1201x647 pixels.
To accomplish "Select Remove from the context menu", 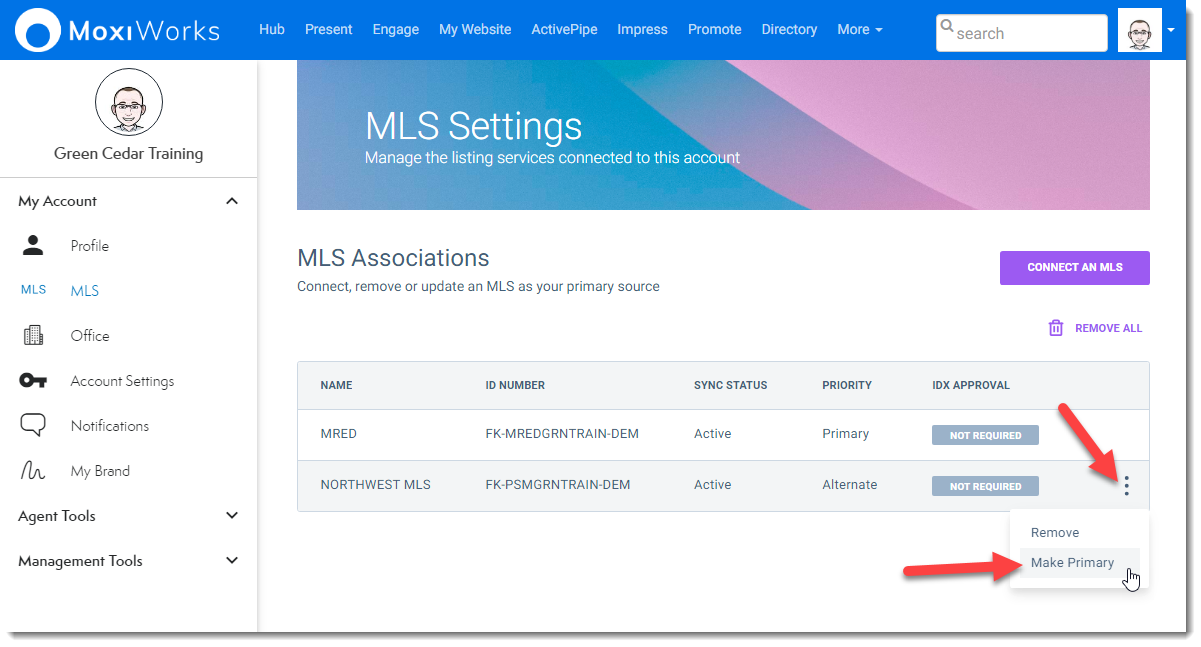I will (1055, 533).
